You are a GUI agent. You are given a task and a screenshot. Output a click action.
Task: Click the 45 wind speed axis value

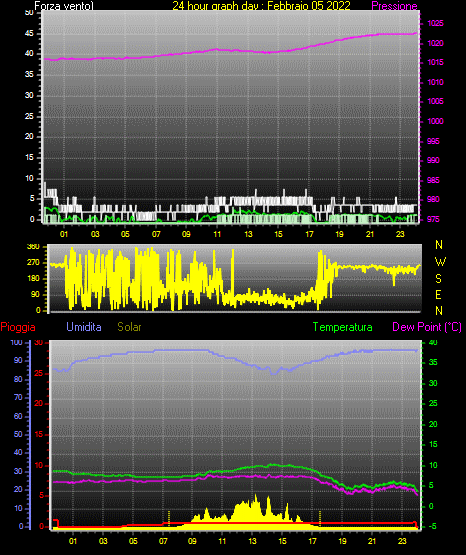[29, 34]
